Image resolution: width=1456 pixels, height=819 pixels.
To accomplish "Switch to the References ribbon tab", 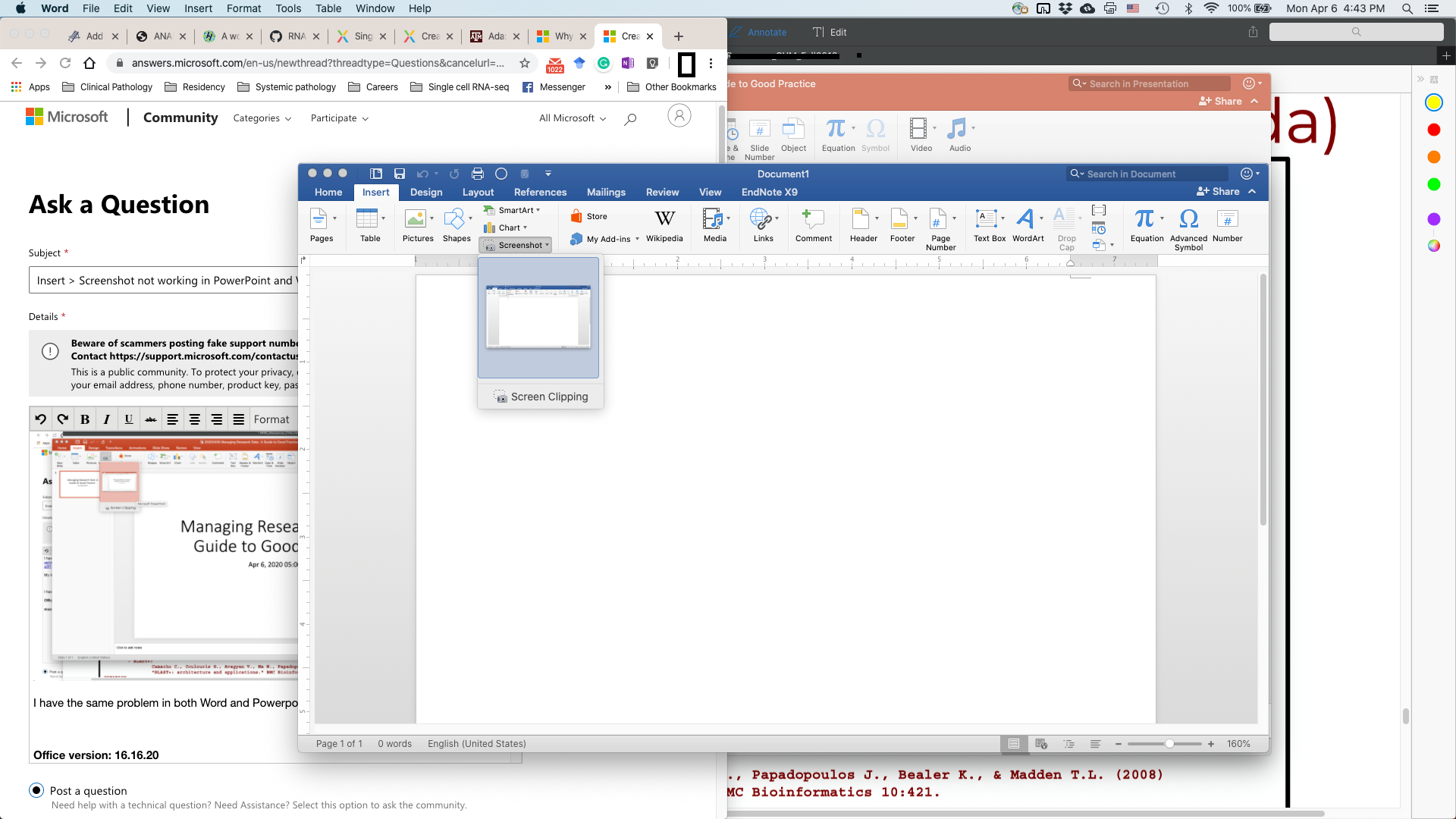I will pyautogui.click(x=540, y=192).
